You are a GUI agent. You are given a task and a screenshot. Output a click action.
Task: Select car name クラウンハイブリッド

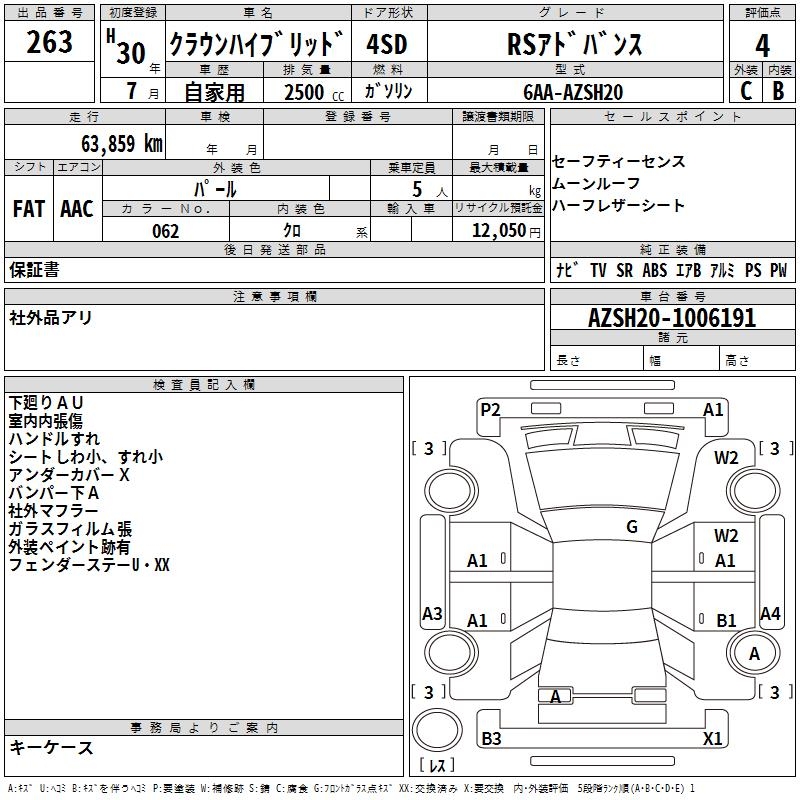tap(256, 44)
